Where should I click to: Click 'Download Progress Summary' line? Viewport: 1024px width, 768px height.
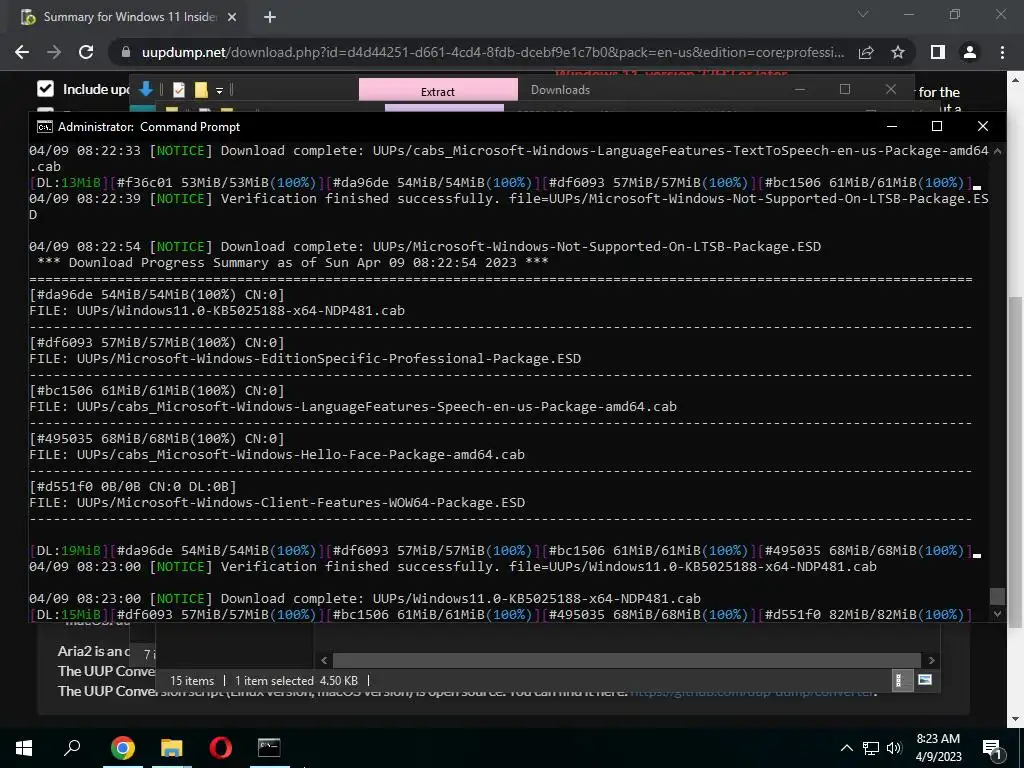coord(293,263)
